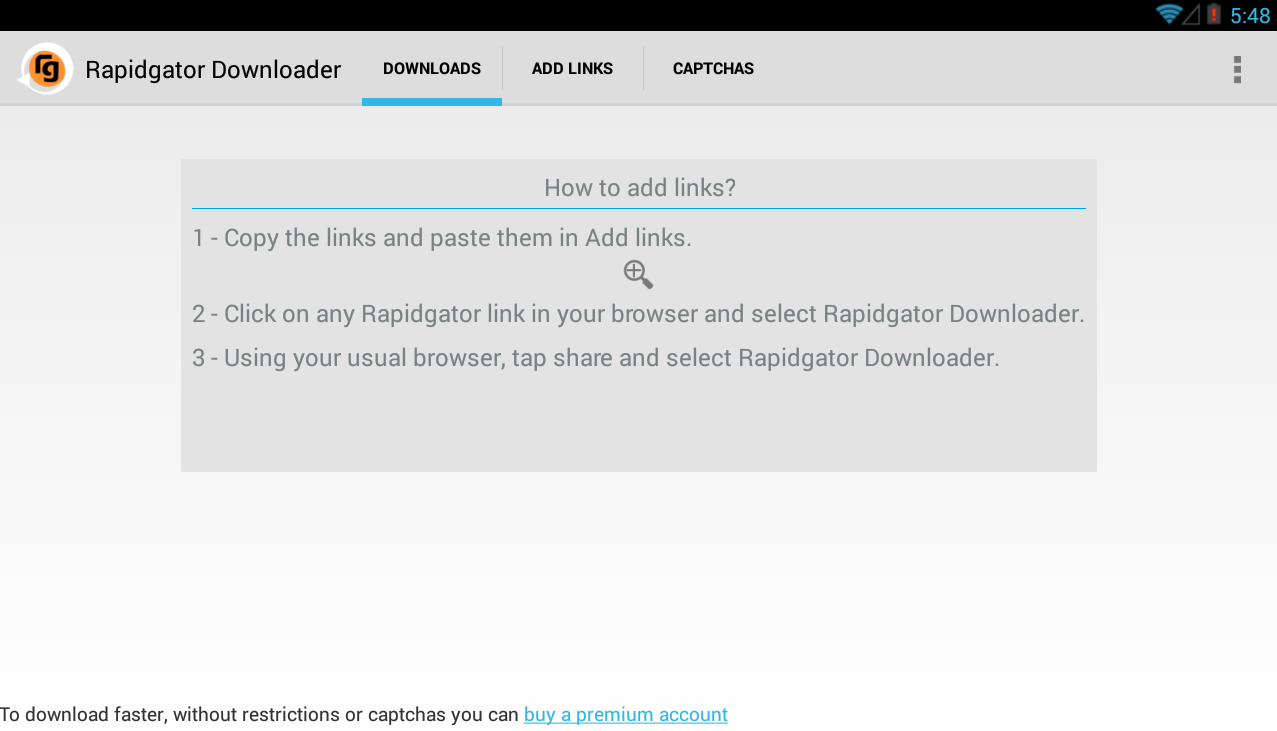Screen dimensions: 1277x731
Task: Select step 2 about clicking a Rapidgator link
Action: [x=638, y=314]
